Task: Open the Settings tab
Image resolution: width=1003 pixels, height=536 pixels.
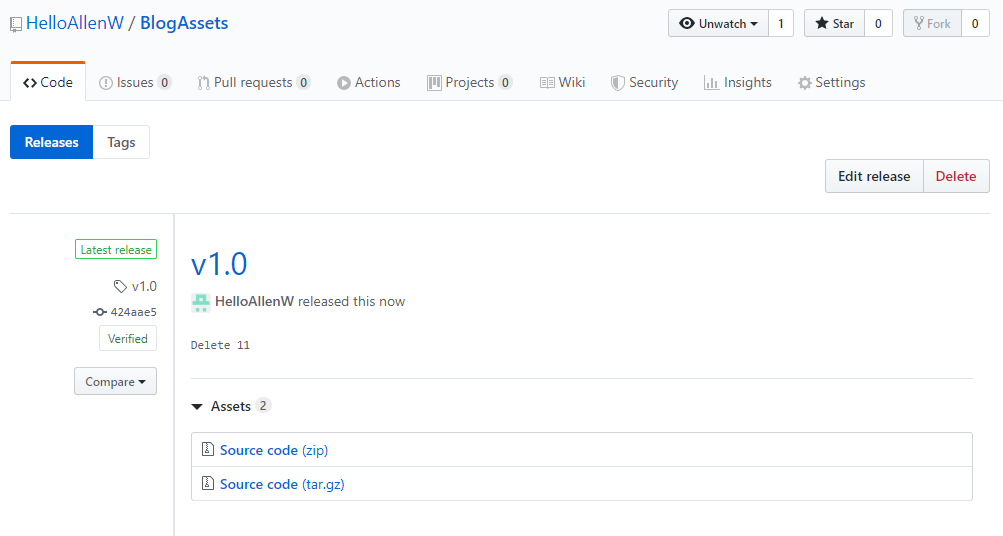Action: point(831,83)
